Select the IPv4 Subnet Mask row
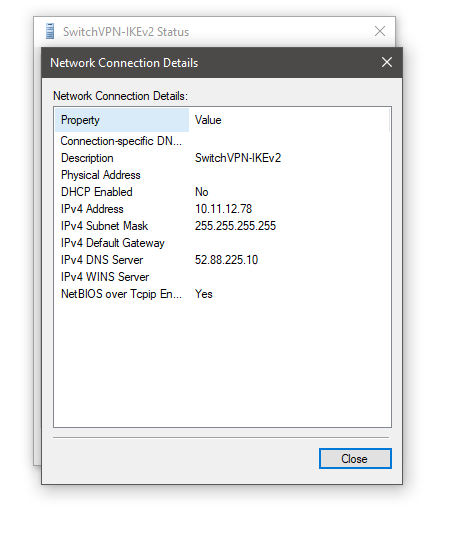Viewport: 468px width, 554px height. tap(223, 226)
